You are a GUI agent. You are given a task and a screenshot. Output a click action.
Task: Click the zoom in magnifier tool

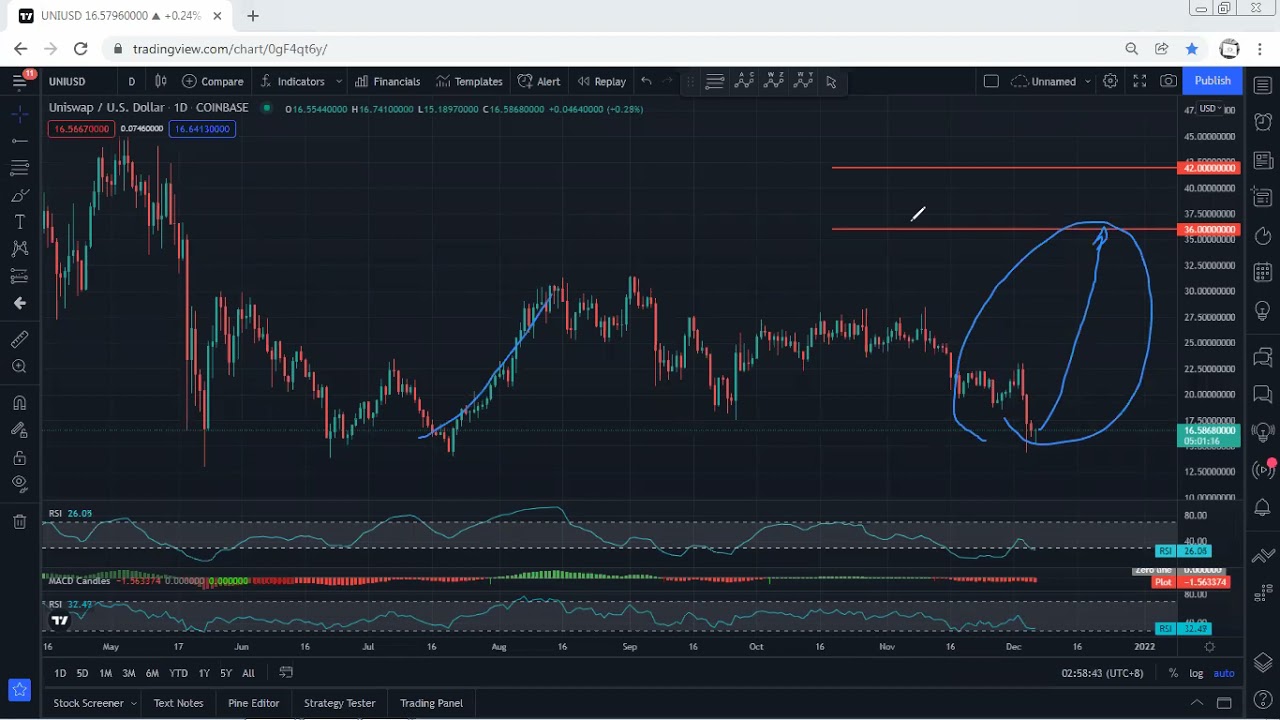19,367
